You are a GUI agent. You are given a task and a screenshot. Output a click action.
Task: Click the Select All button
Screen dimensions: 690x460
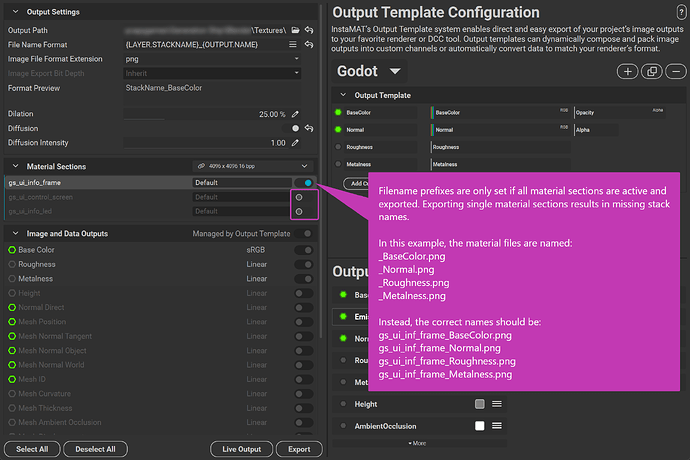[32, 449]
